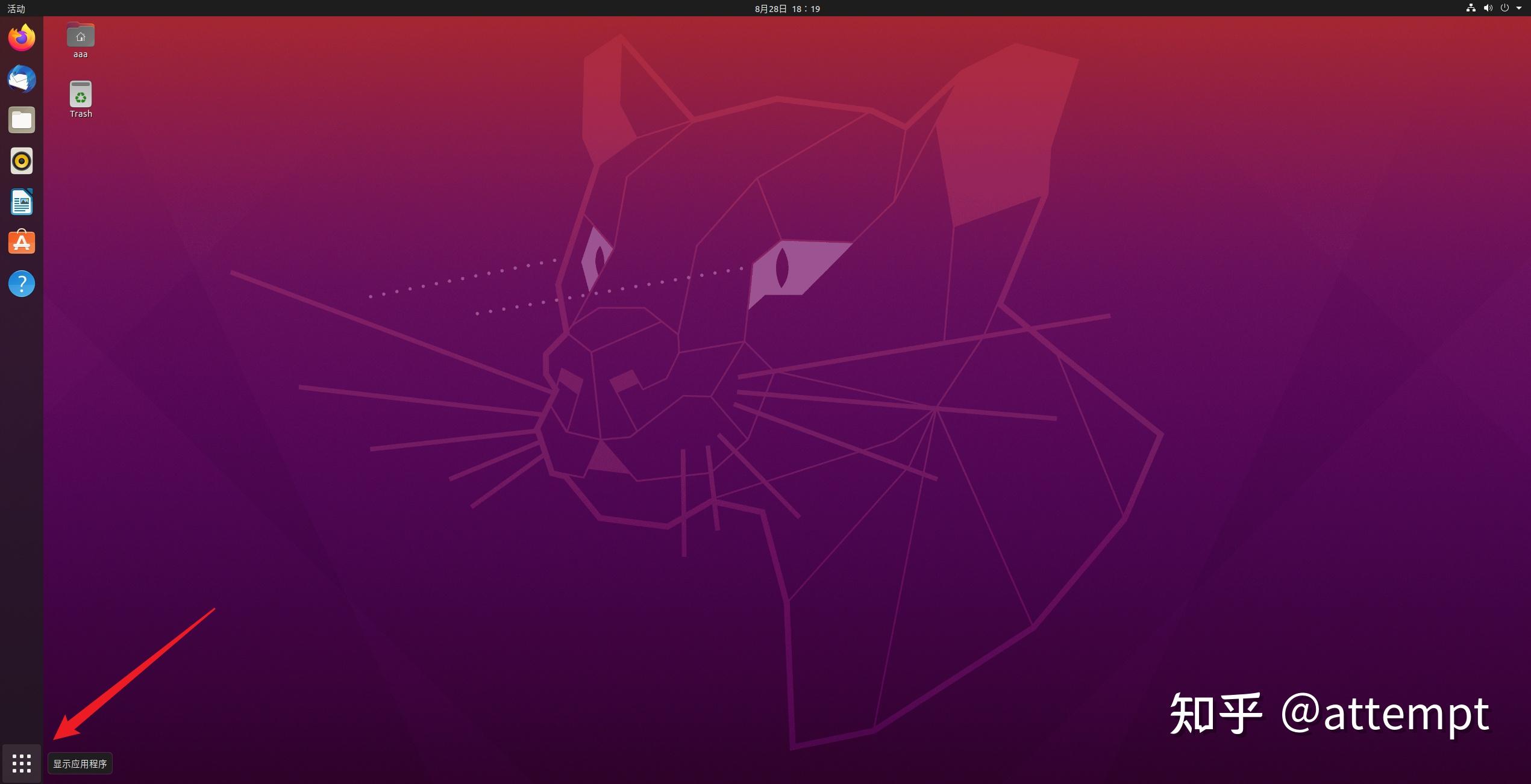Image resolution: width=1531 pixels, height=784 pixels.
Task: Open the 活动 (Activities) menu
Action: 16,8
